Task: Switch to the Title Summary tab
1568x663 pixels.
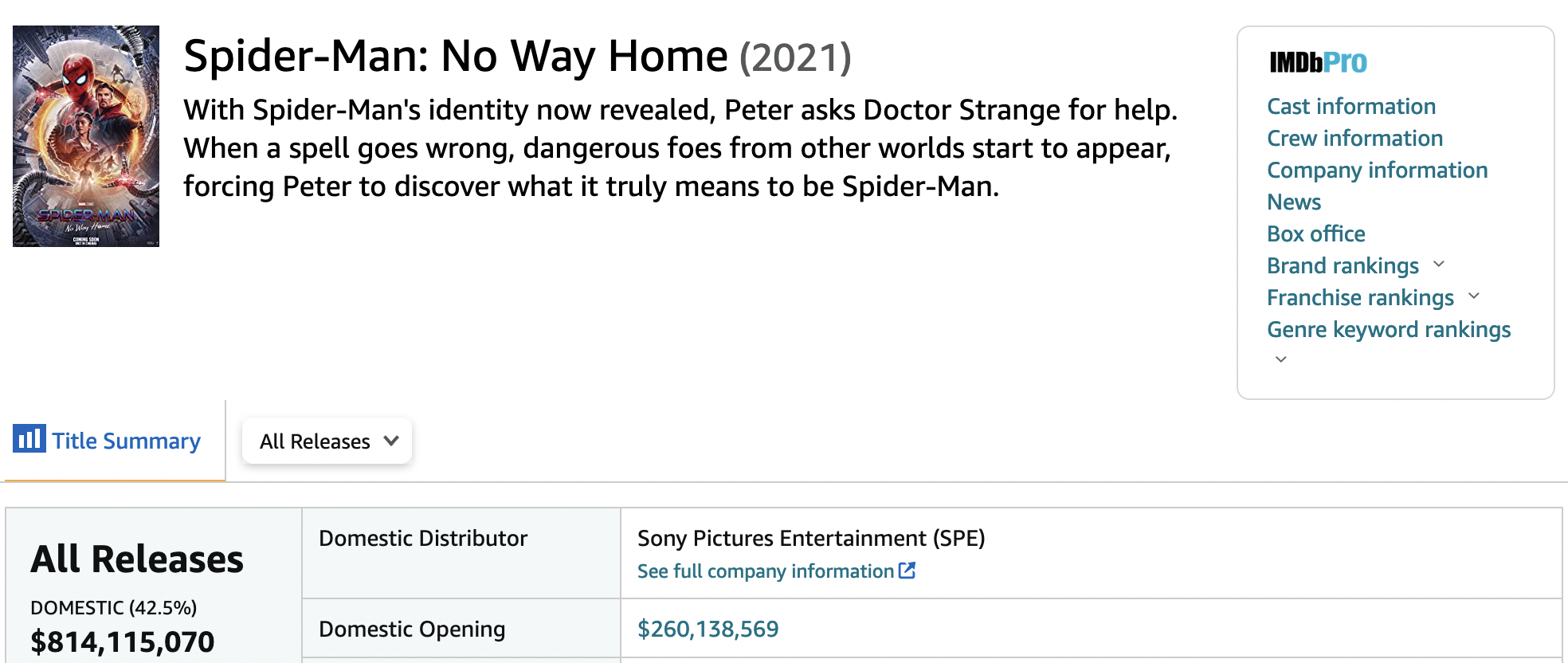Action: tap(126, 441)
